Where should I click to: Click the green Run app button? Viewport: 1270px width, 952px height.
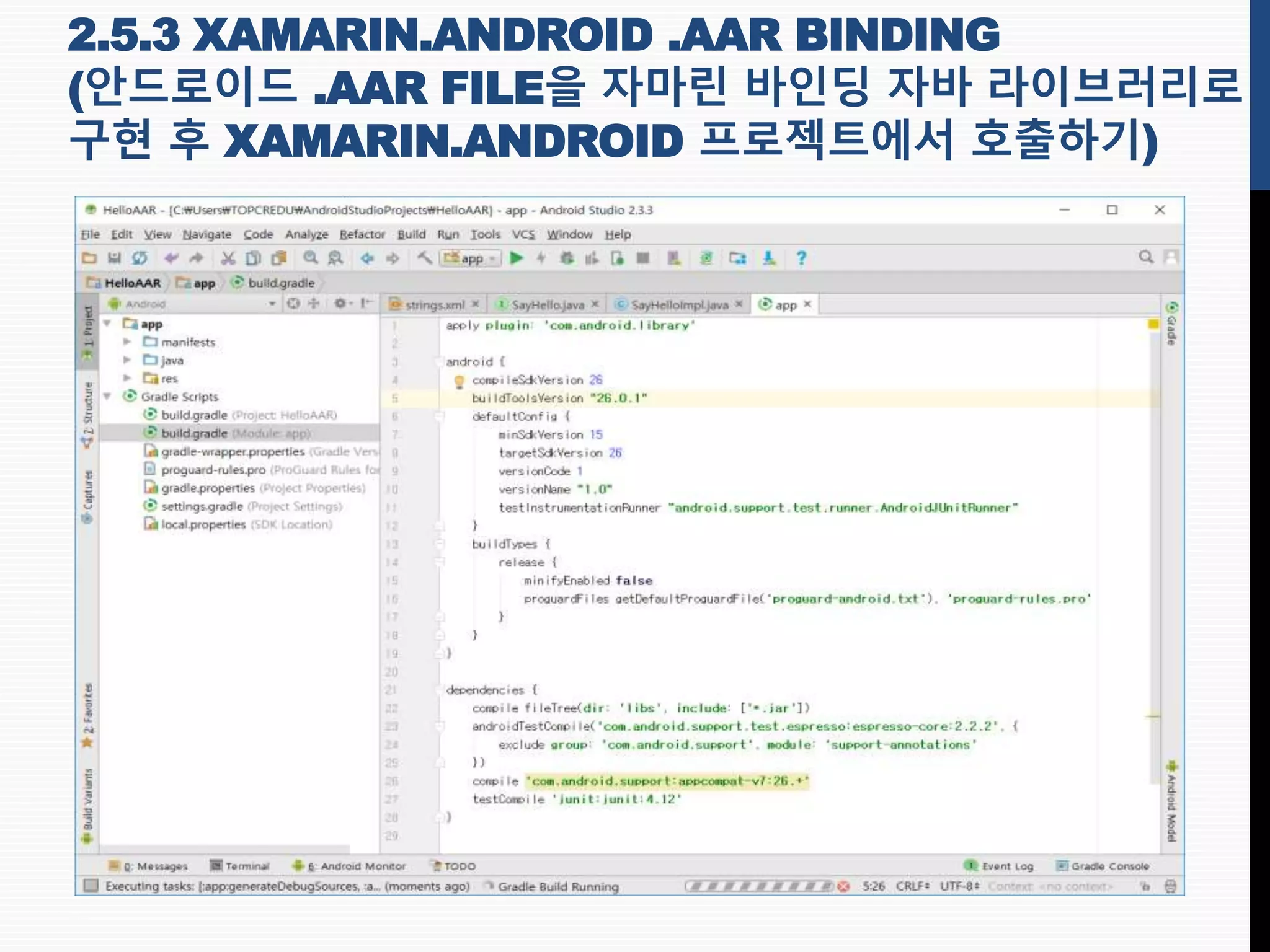[x=516, y=258]
